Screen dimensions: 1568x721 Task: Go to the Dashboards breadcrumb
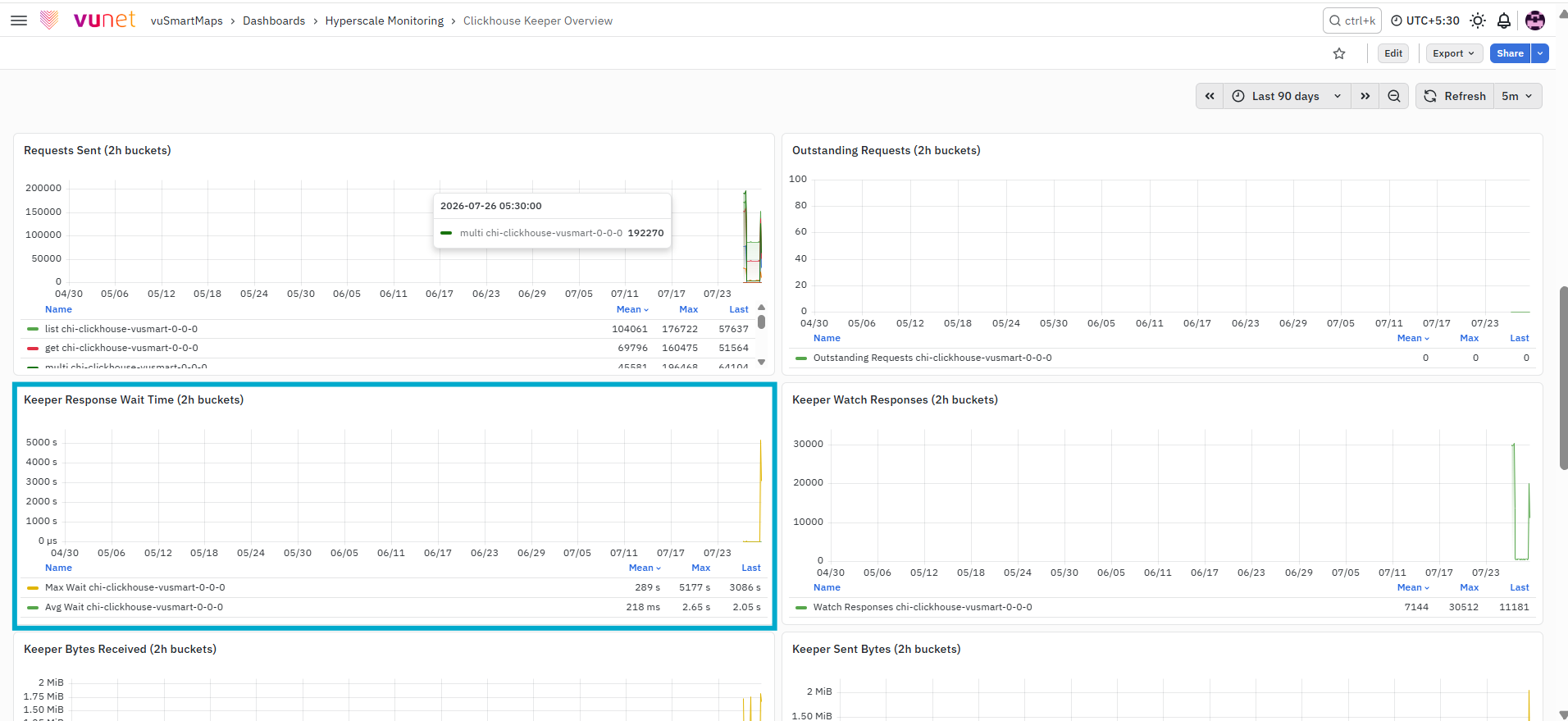pyautogui.click(x=274, y=21)
